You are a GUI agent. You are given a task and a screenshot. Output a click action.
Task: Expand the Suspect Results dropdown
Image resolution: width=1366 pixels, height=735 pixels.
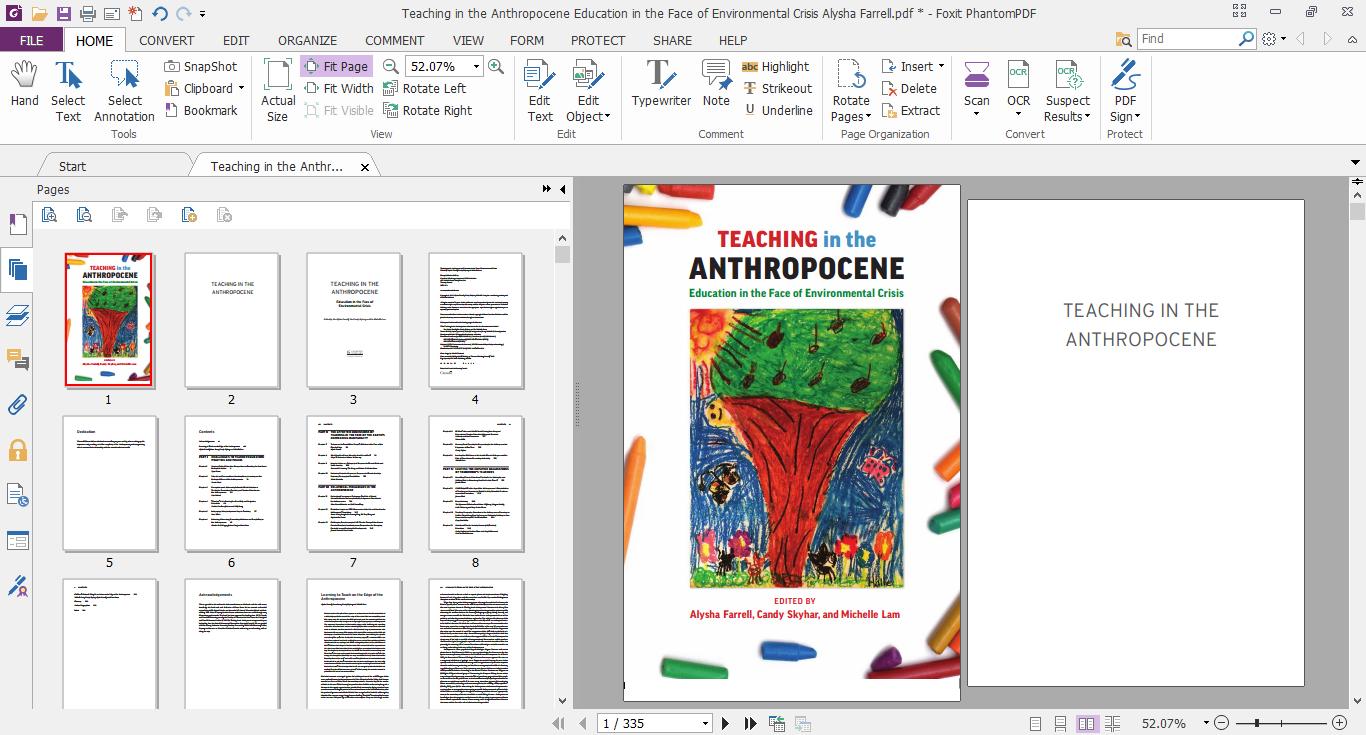pyautogui.click(x=1087, y=117)
